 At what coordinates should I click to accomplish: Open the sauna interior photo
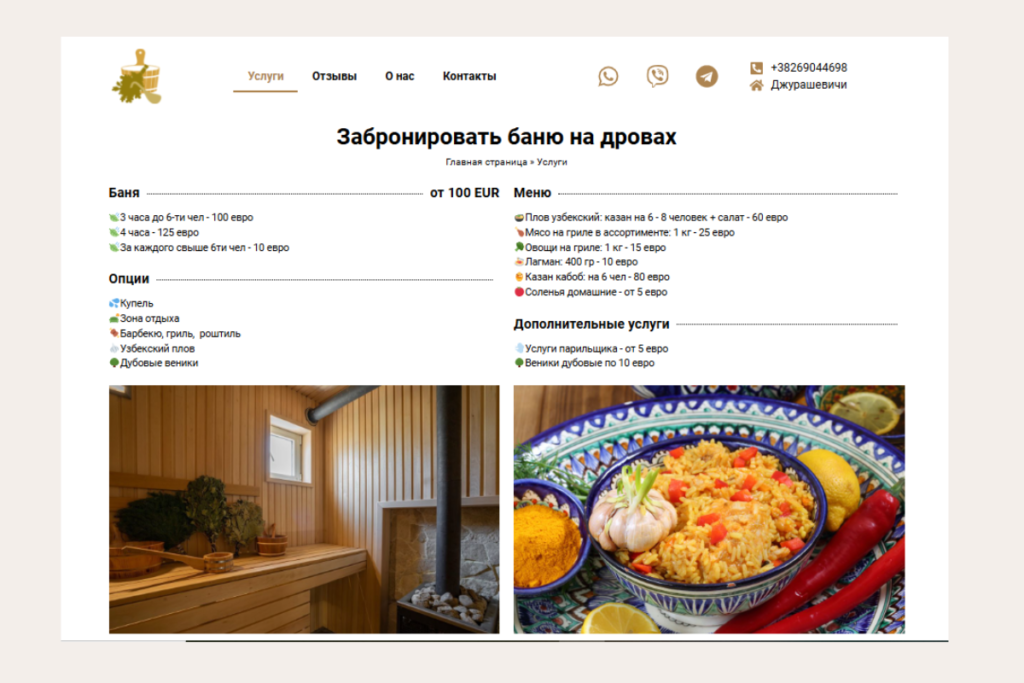pyautogui.click(x=304, y=509)
